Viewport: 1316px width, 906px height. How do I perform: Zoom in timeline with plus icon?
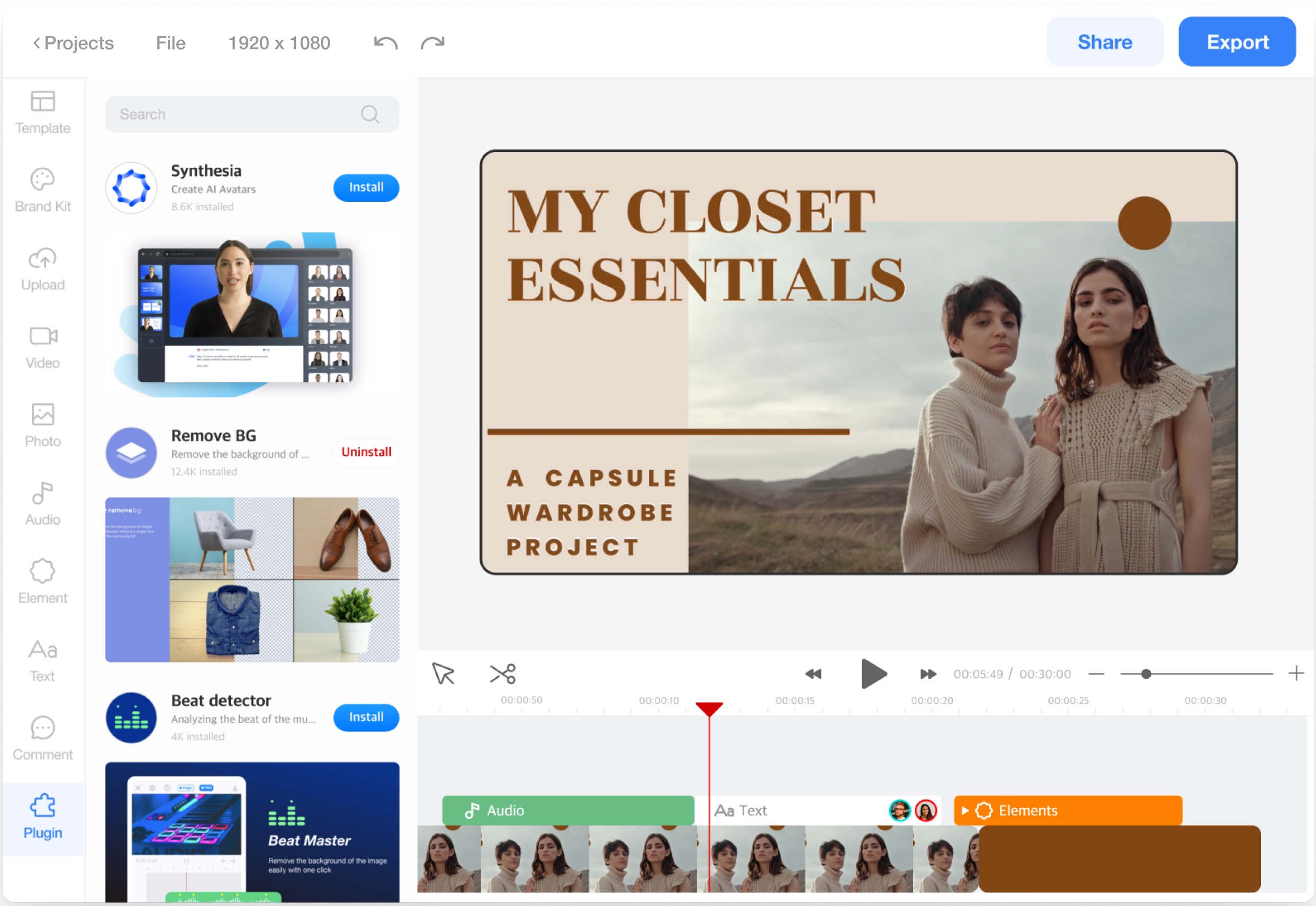pos(1296,673)
